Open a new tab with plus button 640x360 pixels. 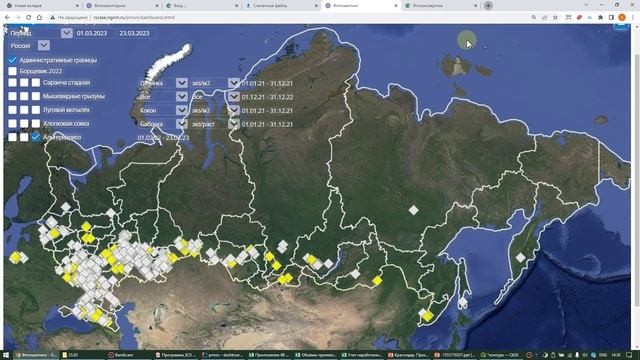pos(488,6)
